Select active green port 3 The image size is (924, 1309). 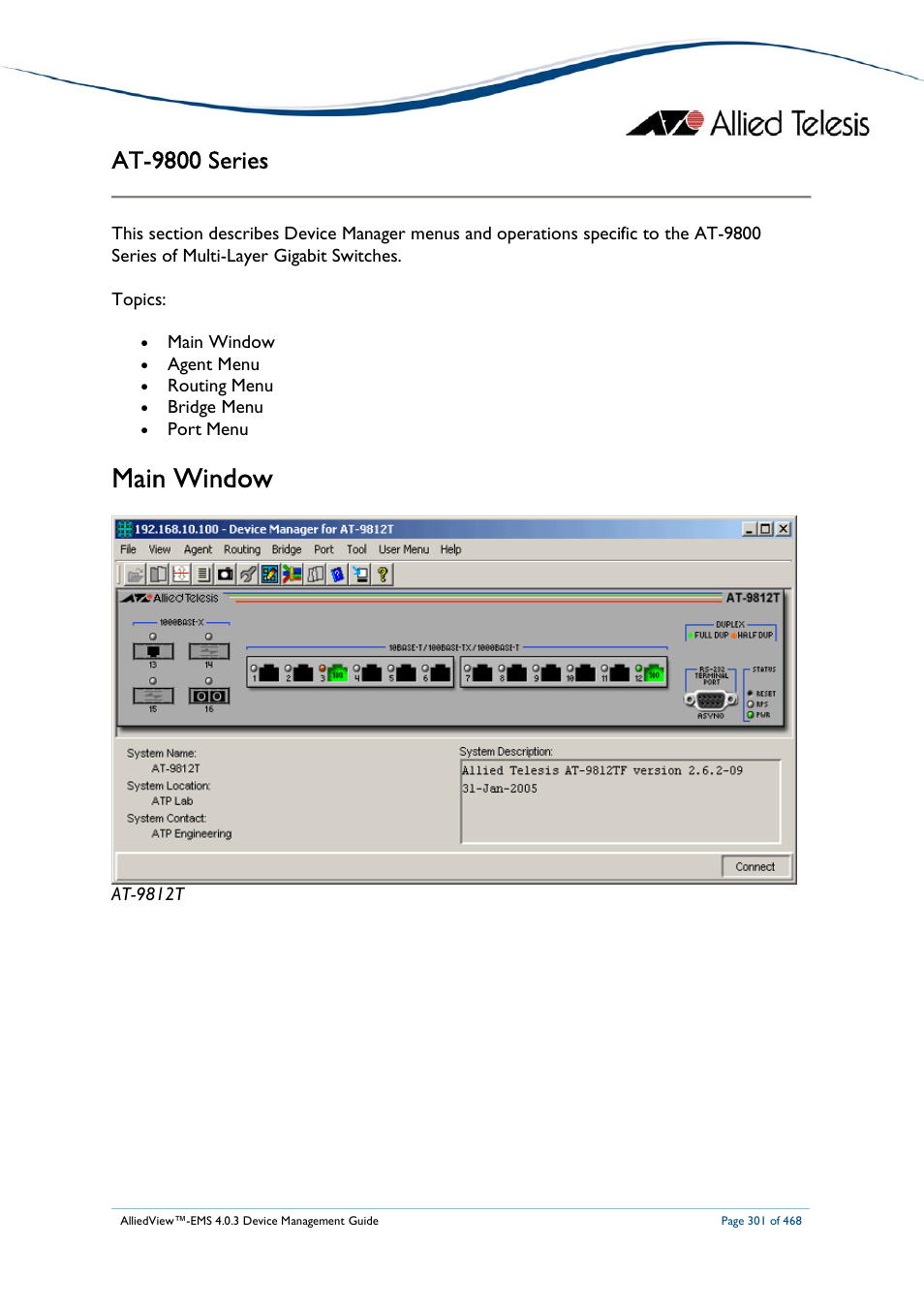point(337,672)
